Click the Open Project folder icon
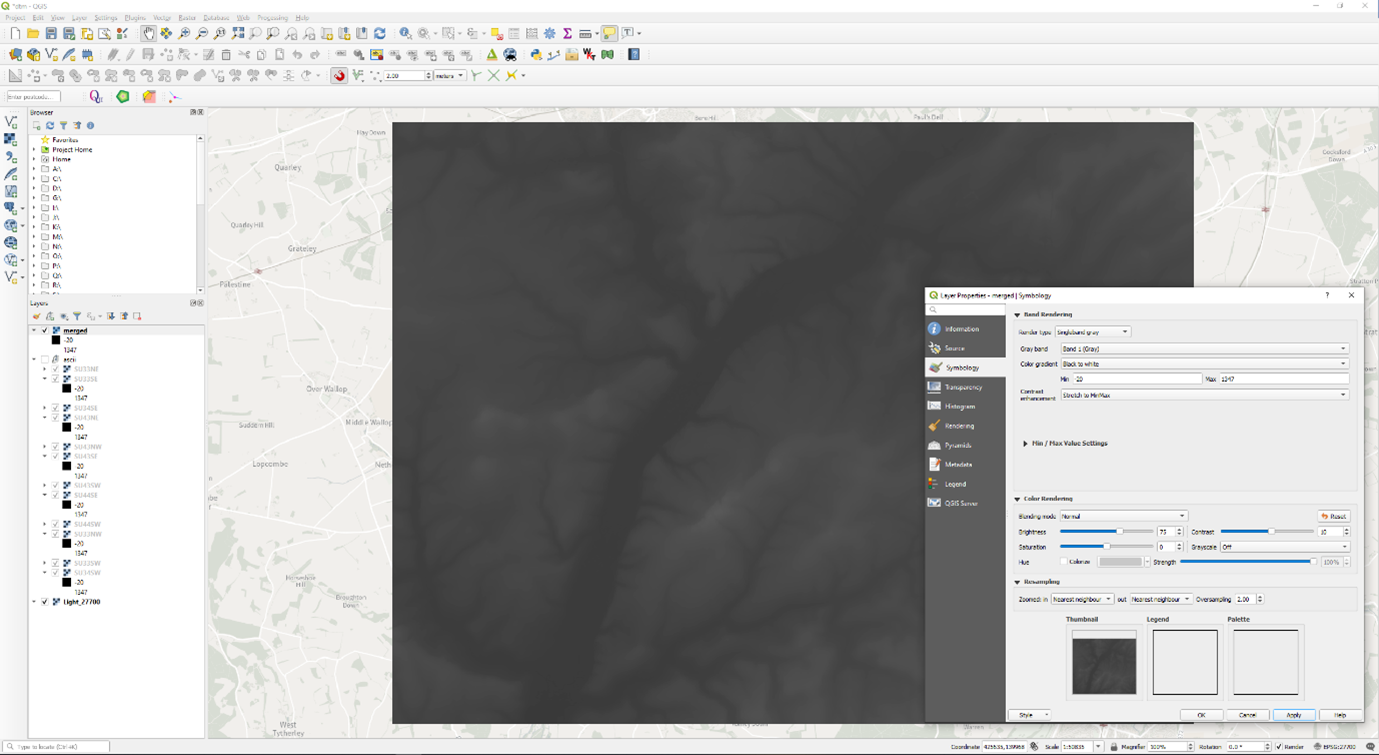Screen dimensions: 1379x755 pos(33,34)
